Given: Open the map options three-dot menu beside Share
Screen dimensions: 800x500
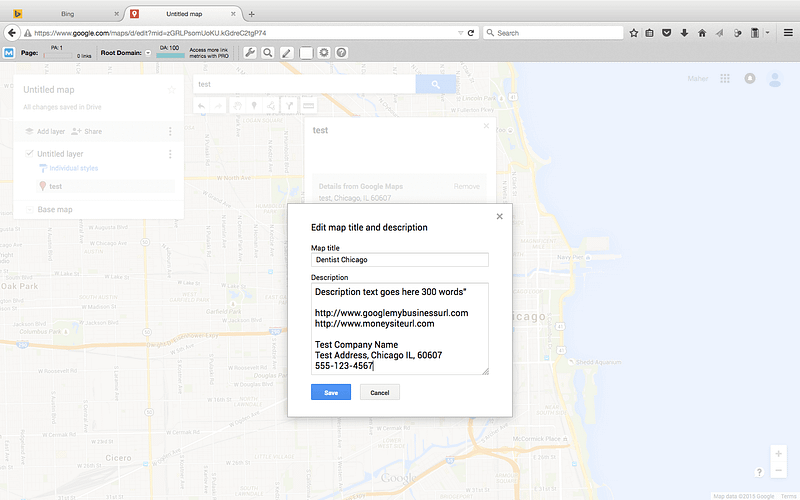Looking at the screenshot, I should [170, 132].
